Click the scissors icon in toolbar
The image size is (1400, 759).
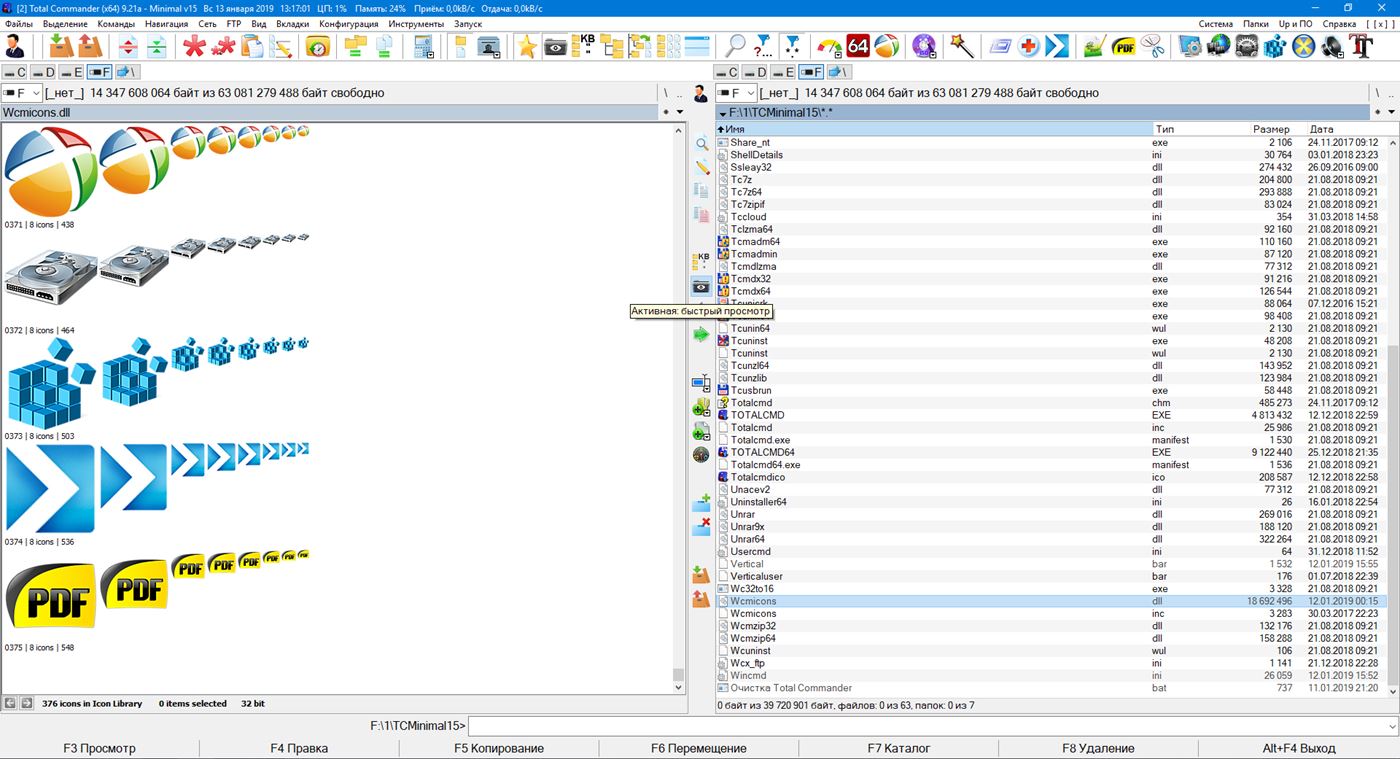(x=1153, y=46)
